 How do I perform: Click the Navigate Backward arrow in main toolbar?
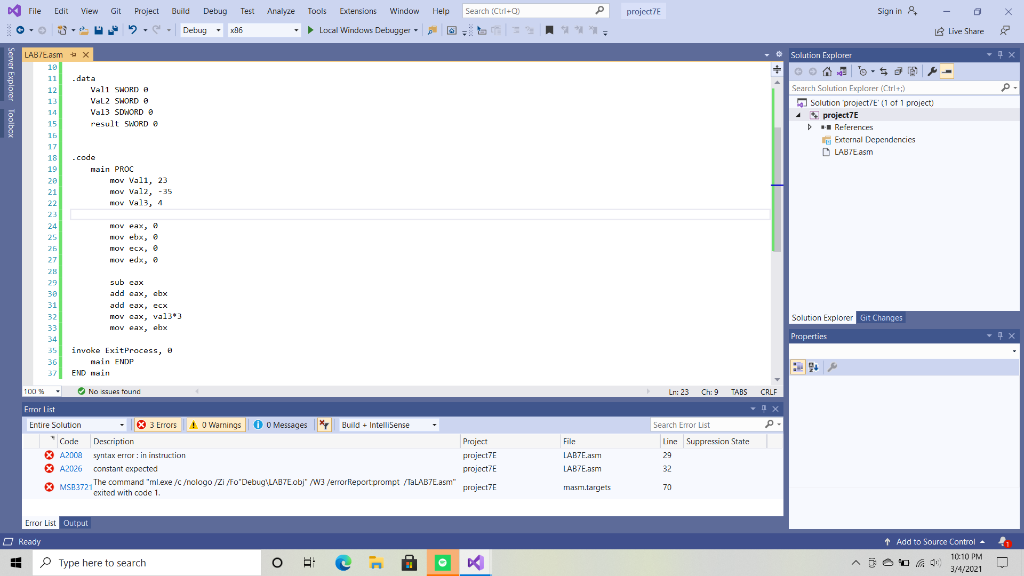[x=20, y=30]
